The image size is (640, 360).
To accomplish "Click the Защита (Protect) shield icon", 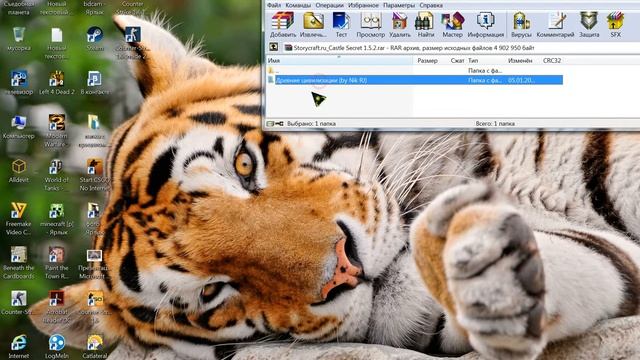I will click(x=589, y=25).
